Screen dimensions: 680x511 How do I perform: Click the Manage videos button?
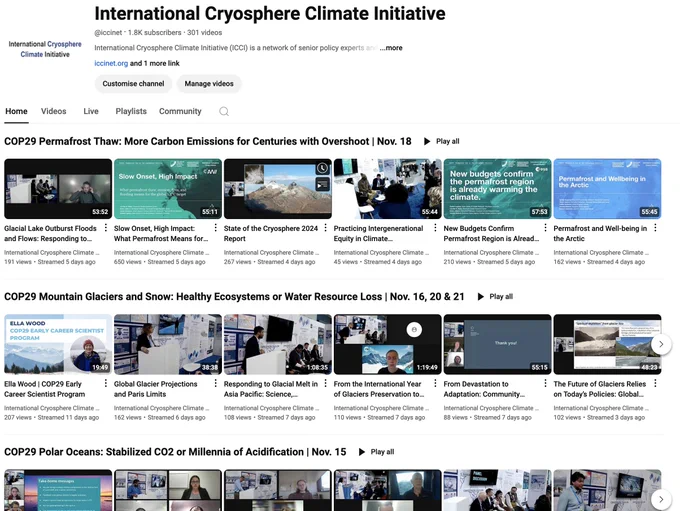tap(209, 84)
